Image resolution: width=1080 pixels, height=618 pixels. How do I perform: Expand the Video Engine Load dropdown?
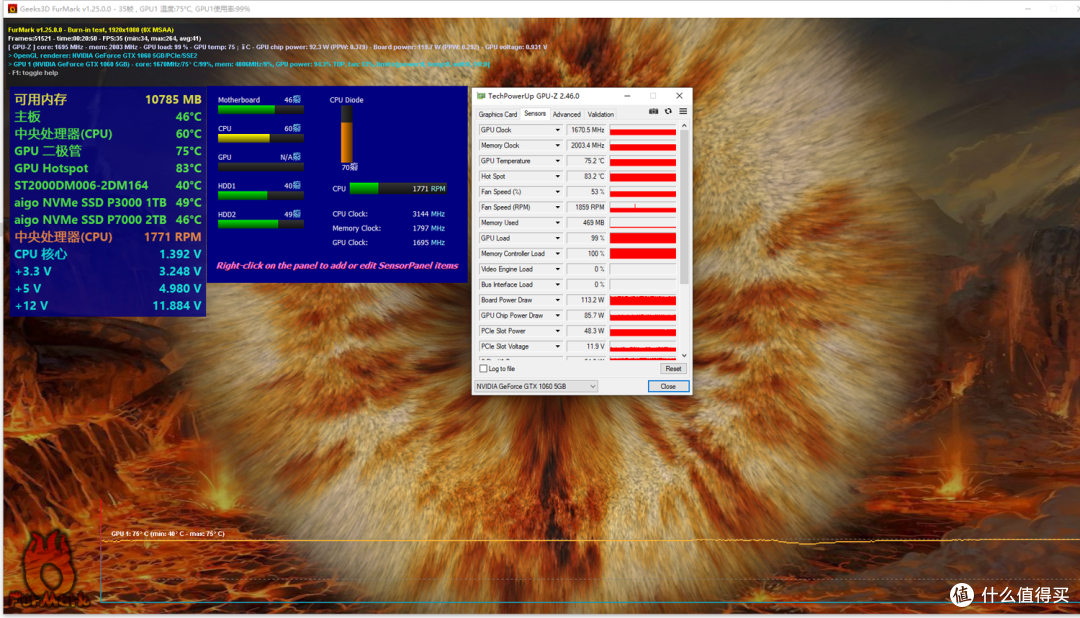point(557,269)
